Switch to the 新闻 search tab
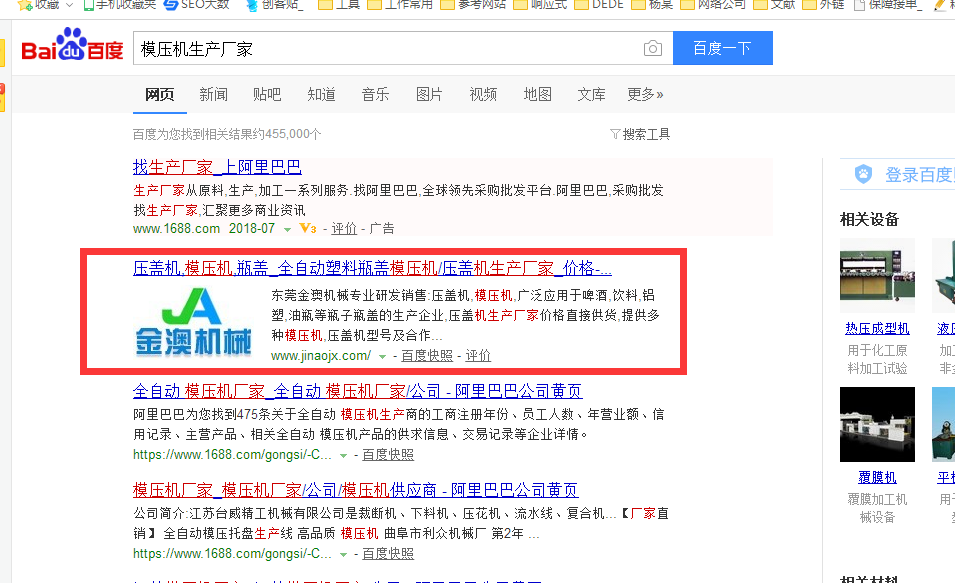955x583 pixels. pyautogui.click(x=213, y=95)
